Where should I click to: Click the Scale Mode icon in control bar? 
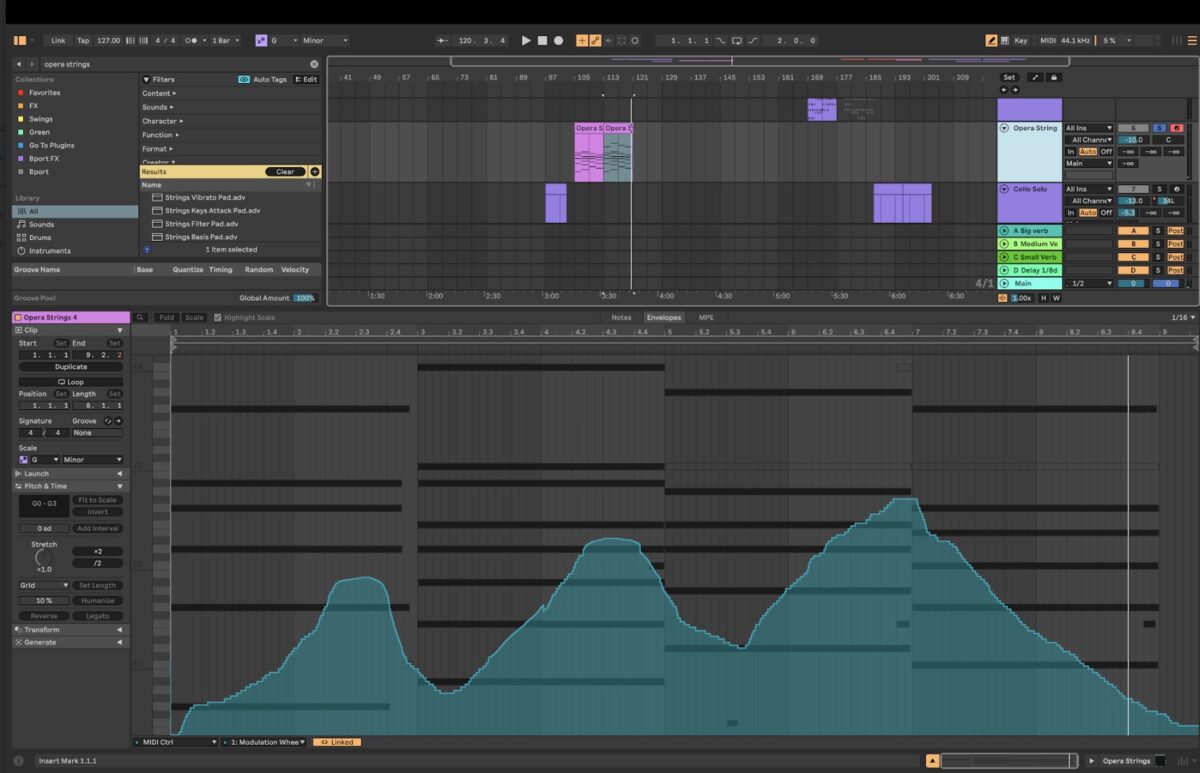[x=261, y=41]
